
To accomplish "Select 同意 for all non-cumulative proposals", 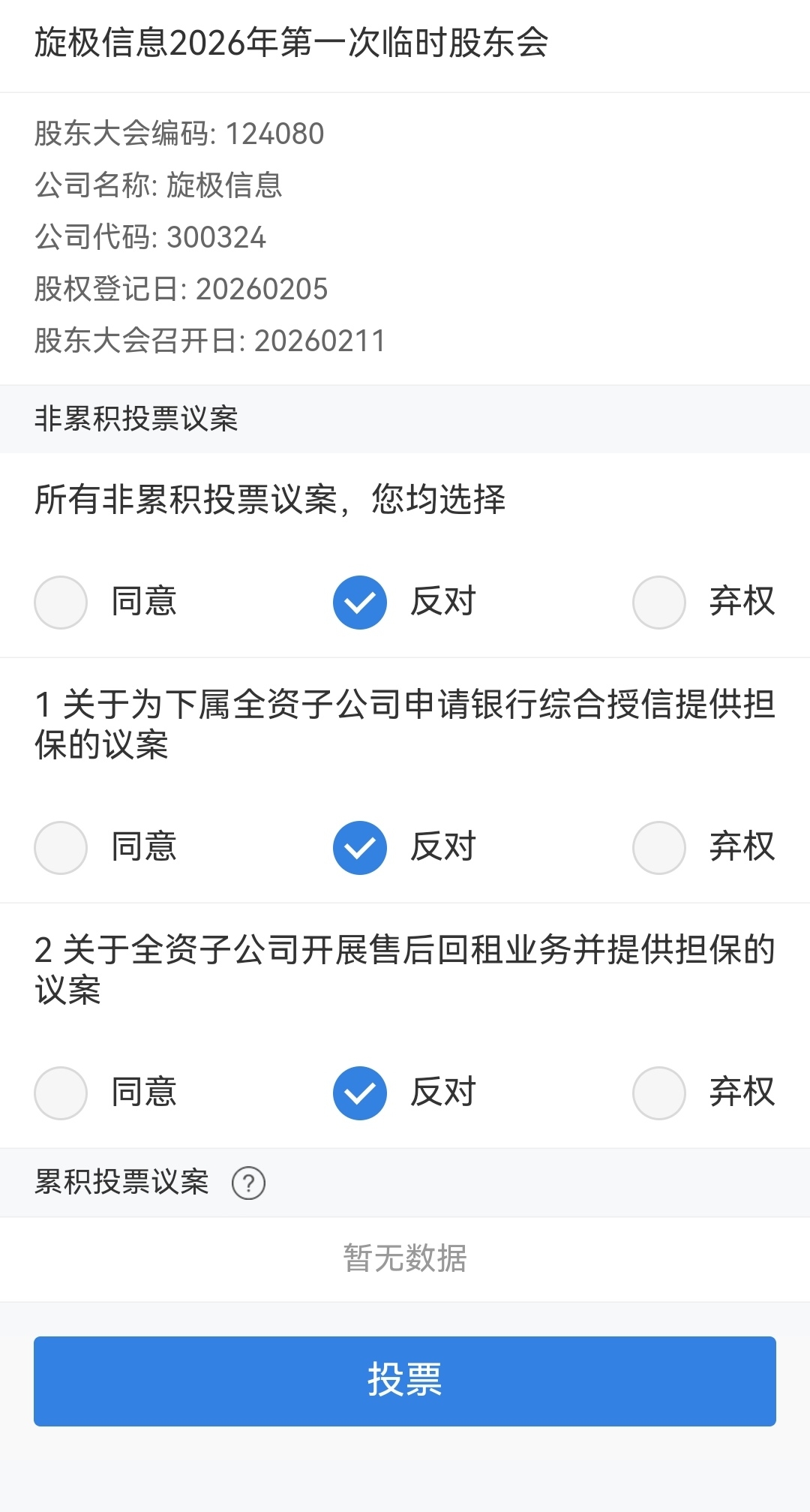I will (61, 602).
